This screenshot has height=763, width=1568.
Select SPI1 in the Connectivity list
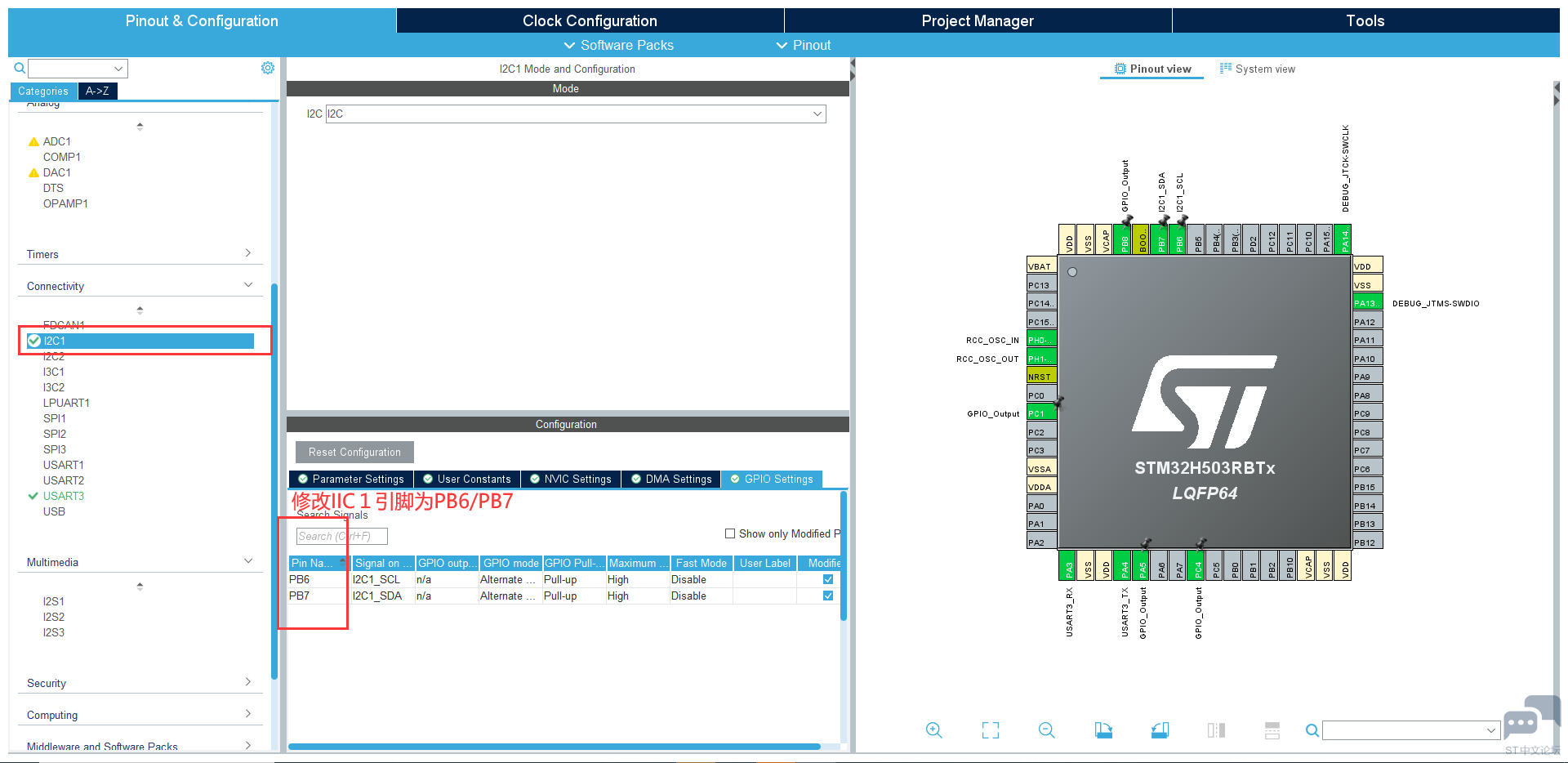tap(55, 418)
